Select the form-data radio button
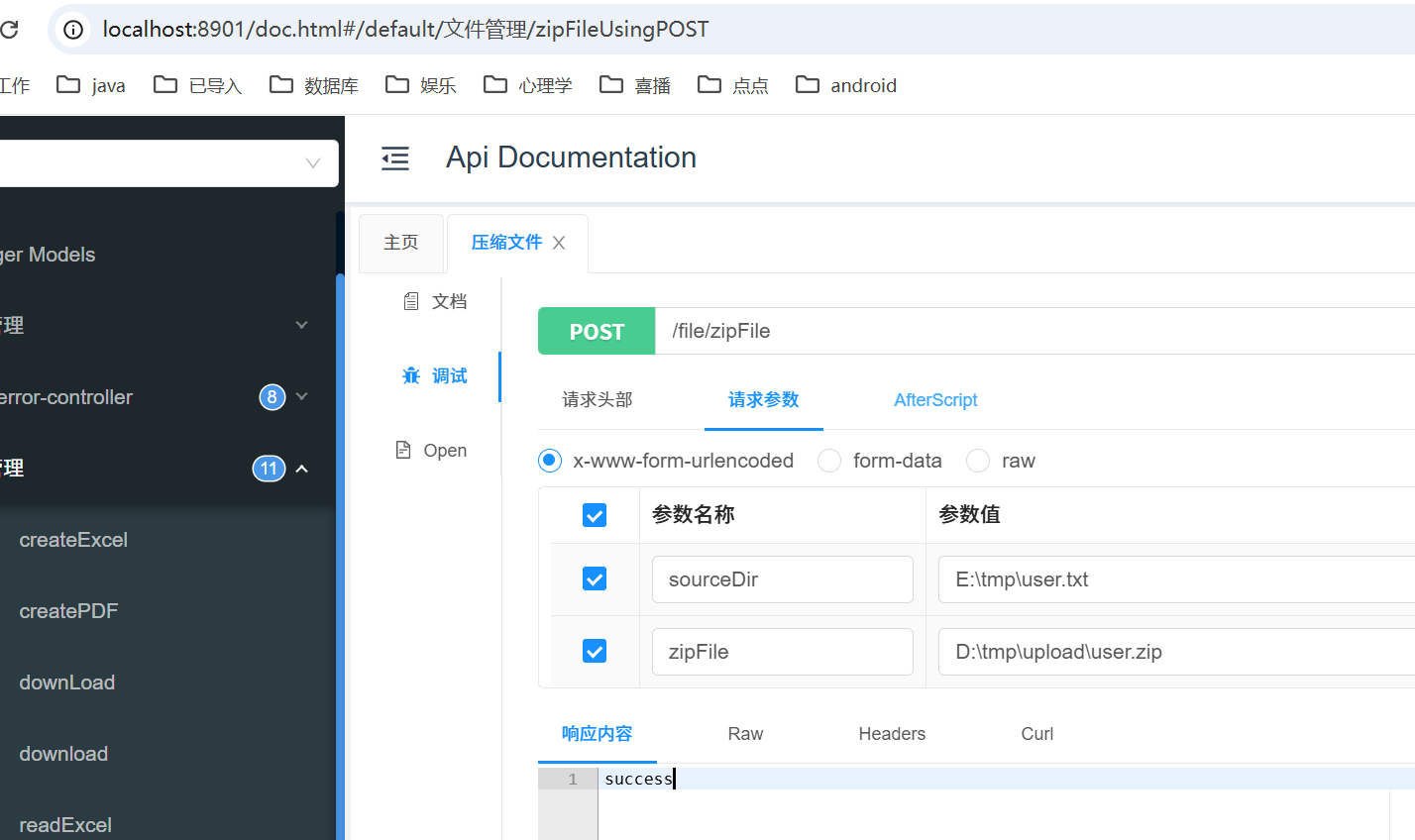The width and height of the screenshot is (1415, 840). pos(828,461)
